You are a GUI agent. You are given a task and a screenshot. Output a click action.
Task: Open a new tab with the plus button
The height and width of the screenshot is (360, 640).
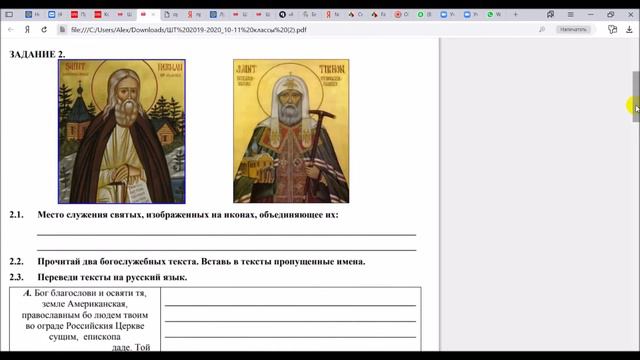click(516, 14)
